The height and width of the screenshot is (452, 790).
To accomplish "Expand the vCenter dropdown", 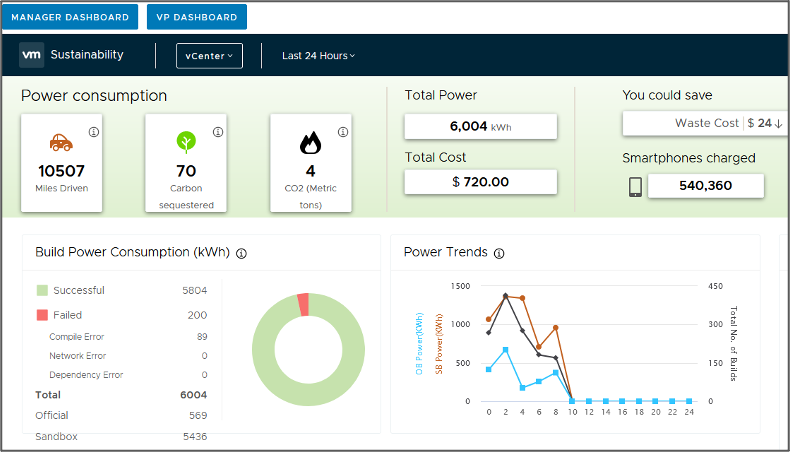I will (x=209, y=56).
